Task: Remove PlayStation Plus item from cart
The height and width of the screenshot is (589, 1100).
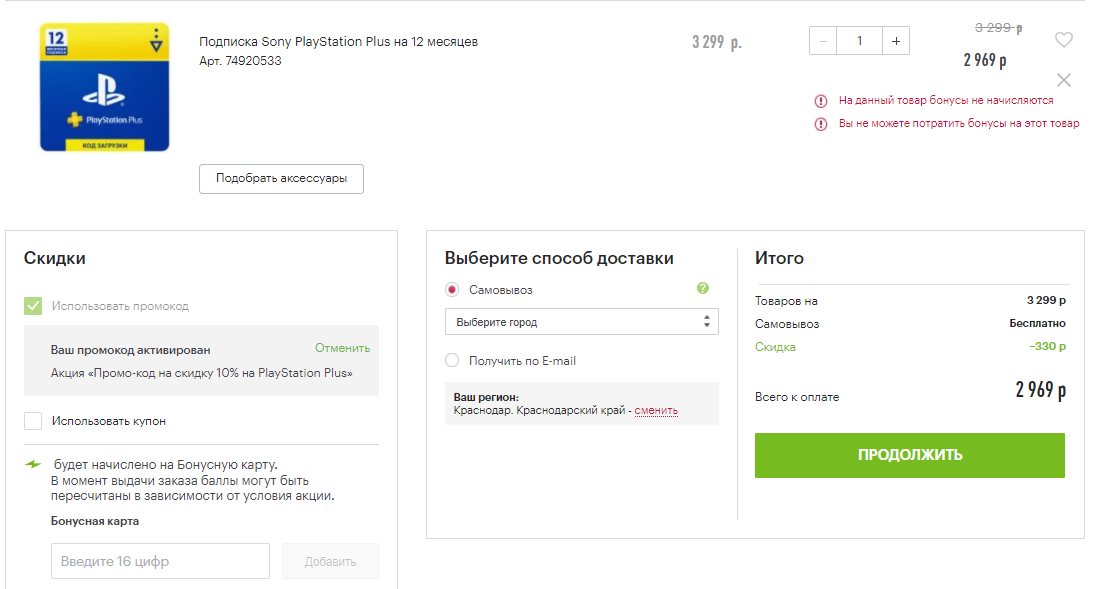Action: (x=1063, y=80)
